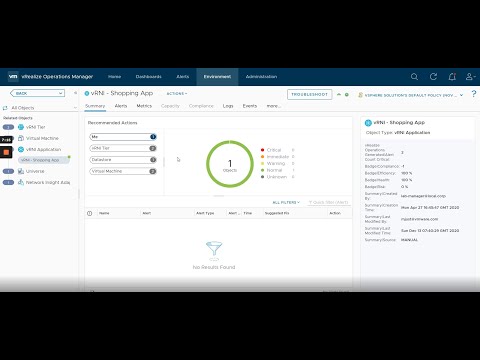
Task: Click the green objects donut chart
Action: click(x=230, y=164)
